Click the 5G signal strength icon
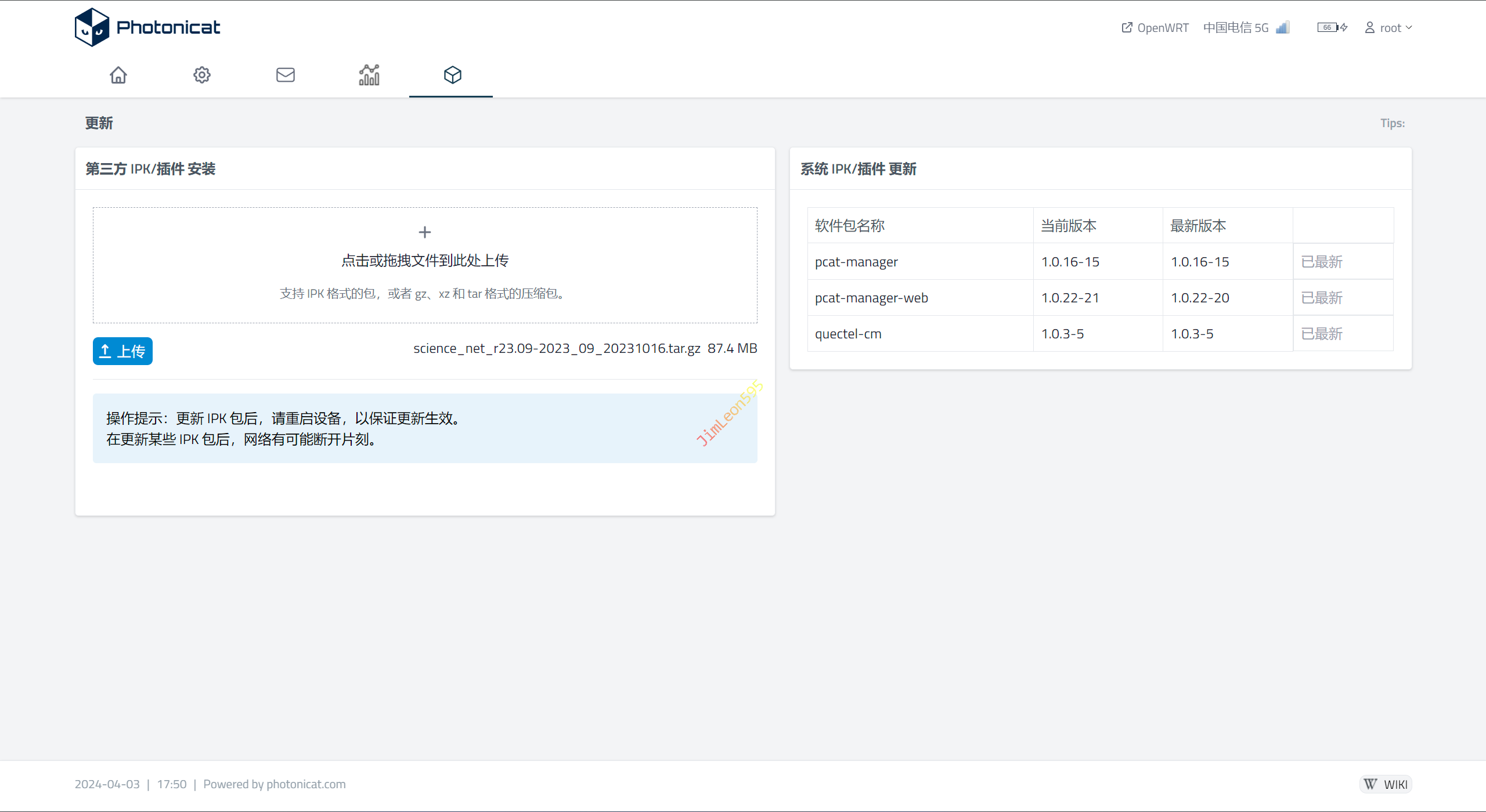The height and width of the screenshot is (812, 1486). click(x=1283, y=27)
